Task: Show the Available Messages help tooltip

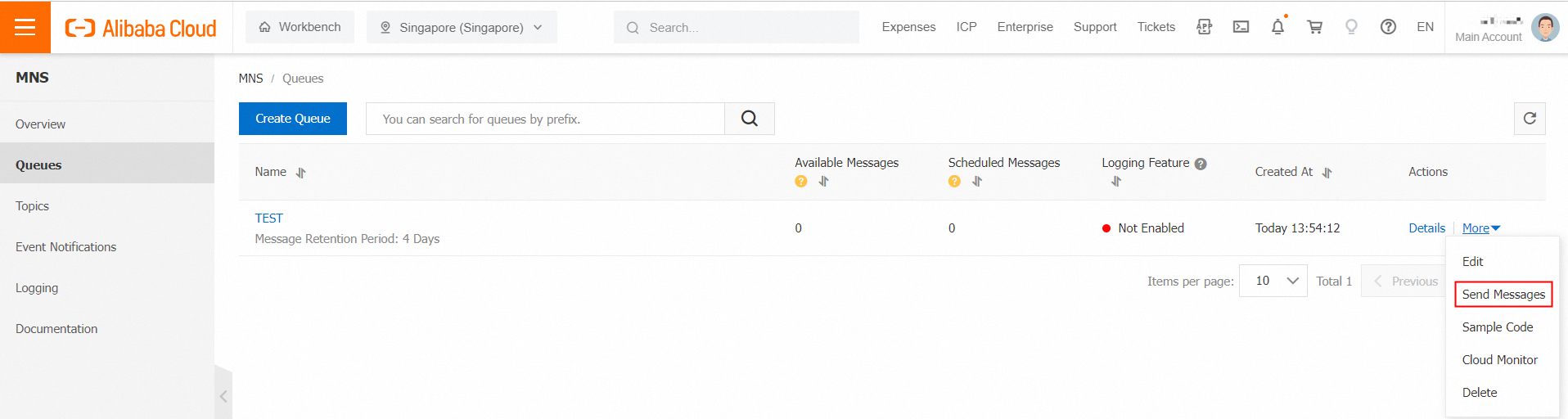Action: pos(800,181)
